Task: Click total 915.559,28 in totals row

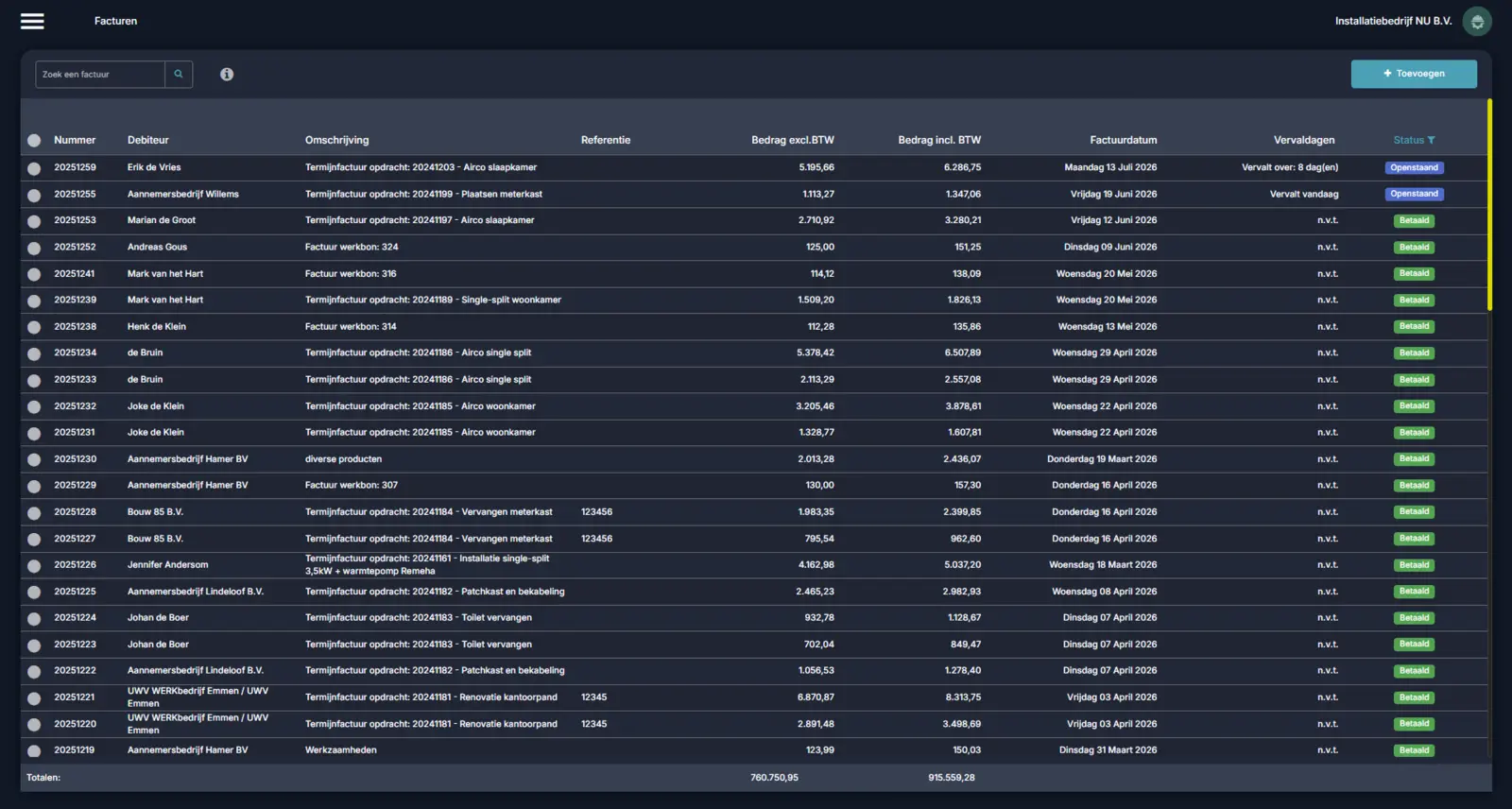Action: point(952,778)
